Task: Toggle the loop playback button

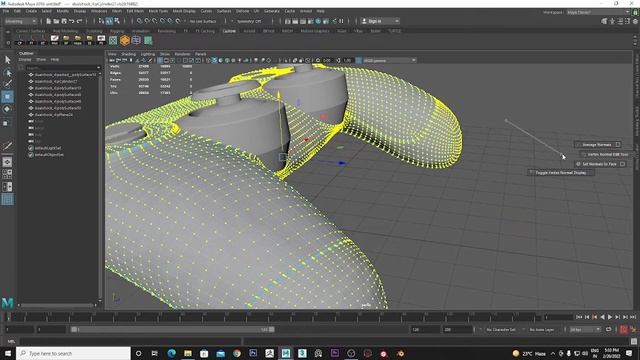Action: coord(609,329)
